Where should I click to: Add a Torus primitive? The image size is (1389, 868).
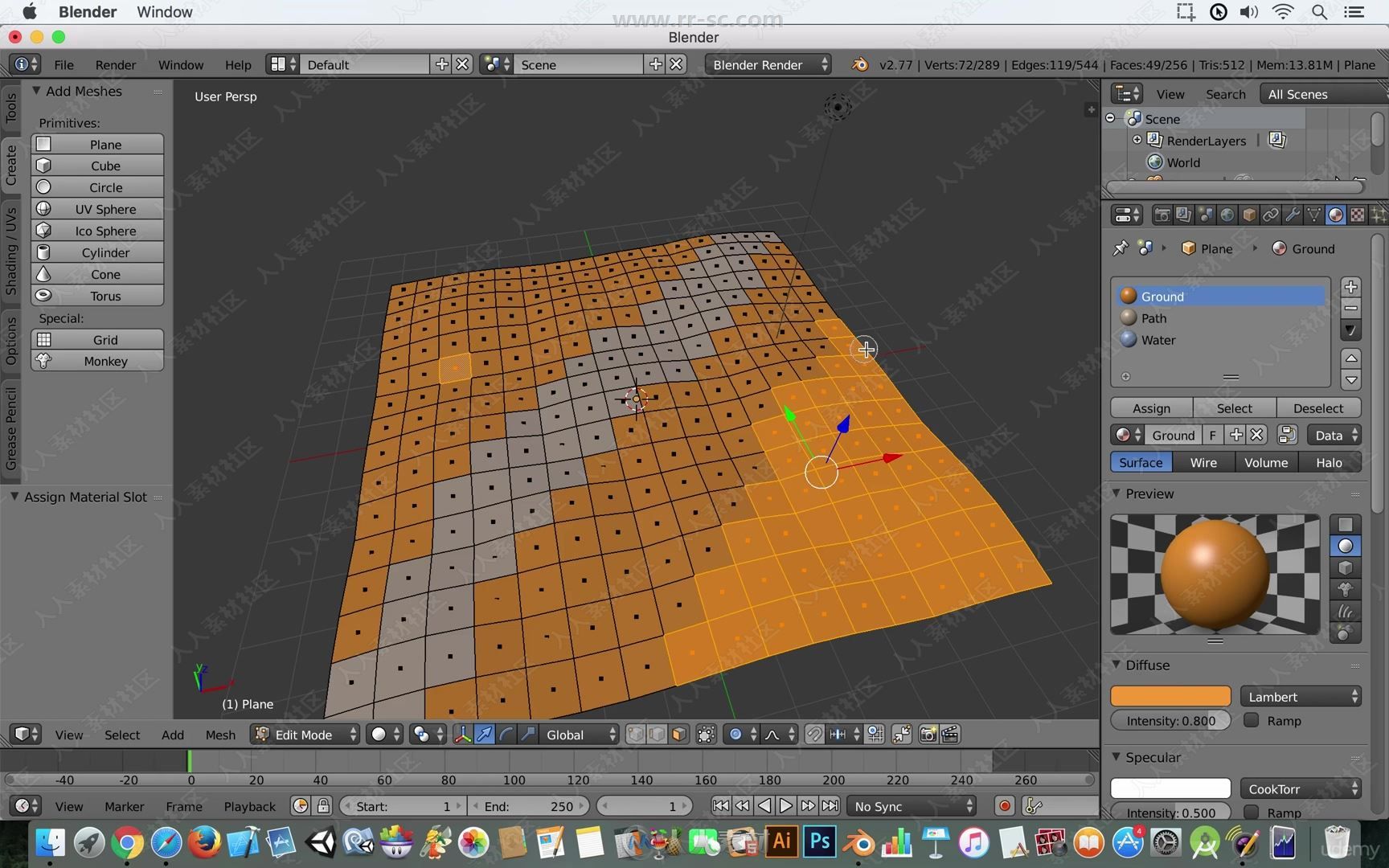(97, 296)
